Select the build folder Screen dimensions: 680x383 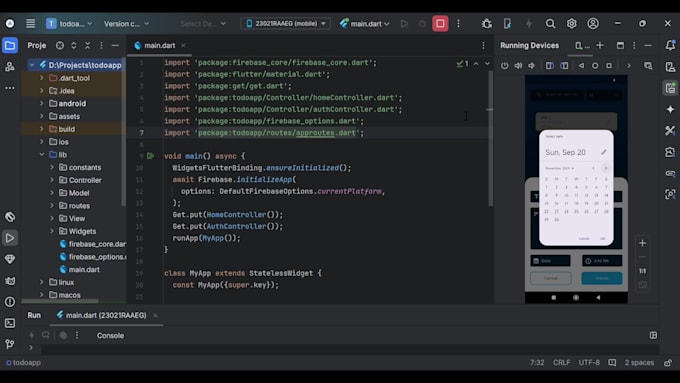tap(66, 129)
